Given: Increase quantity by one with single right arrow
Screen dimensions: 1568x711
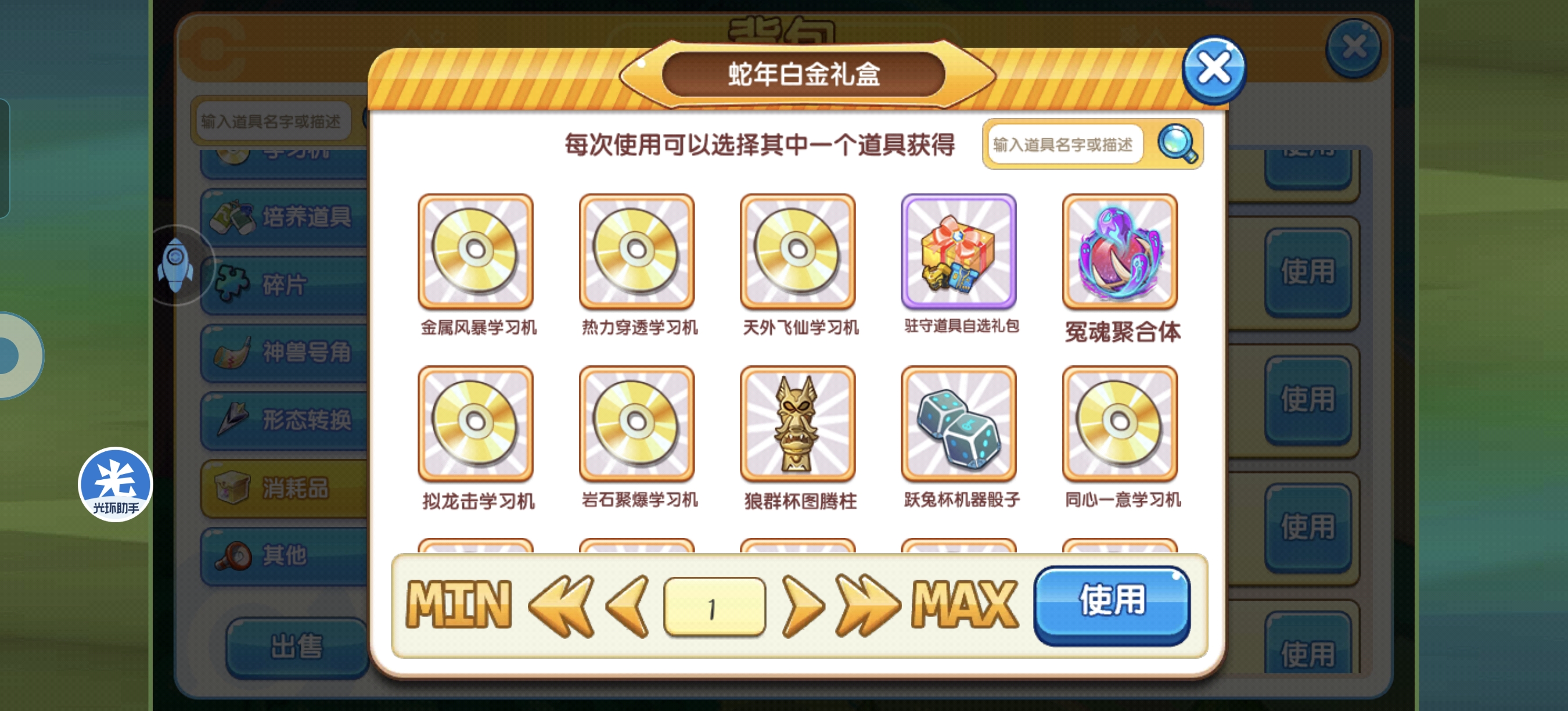Looking at the screenshot, I should point(802,606).
